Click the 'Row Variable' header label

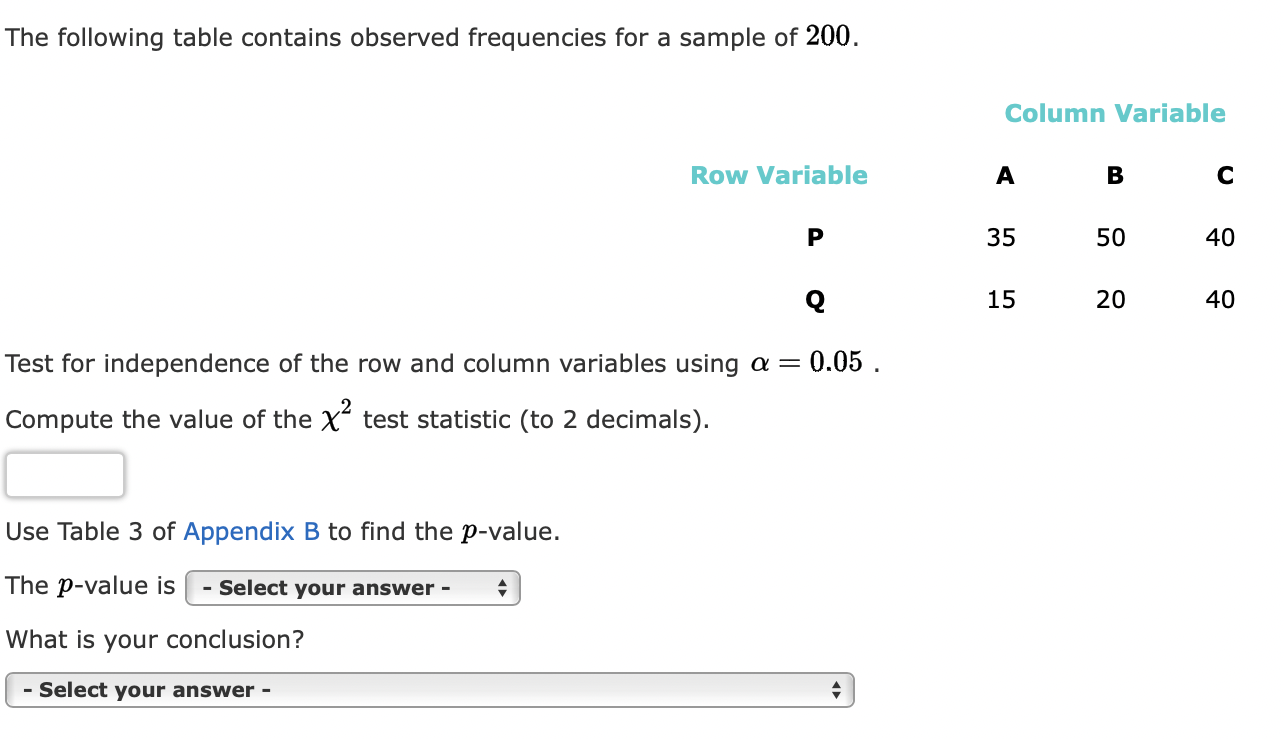pos(779,175)
